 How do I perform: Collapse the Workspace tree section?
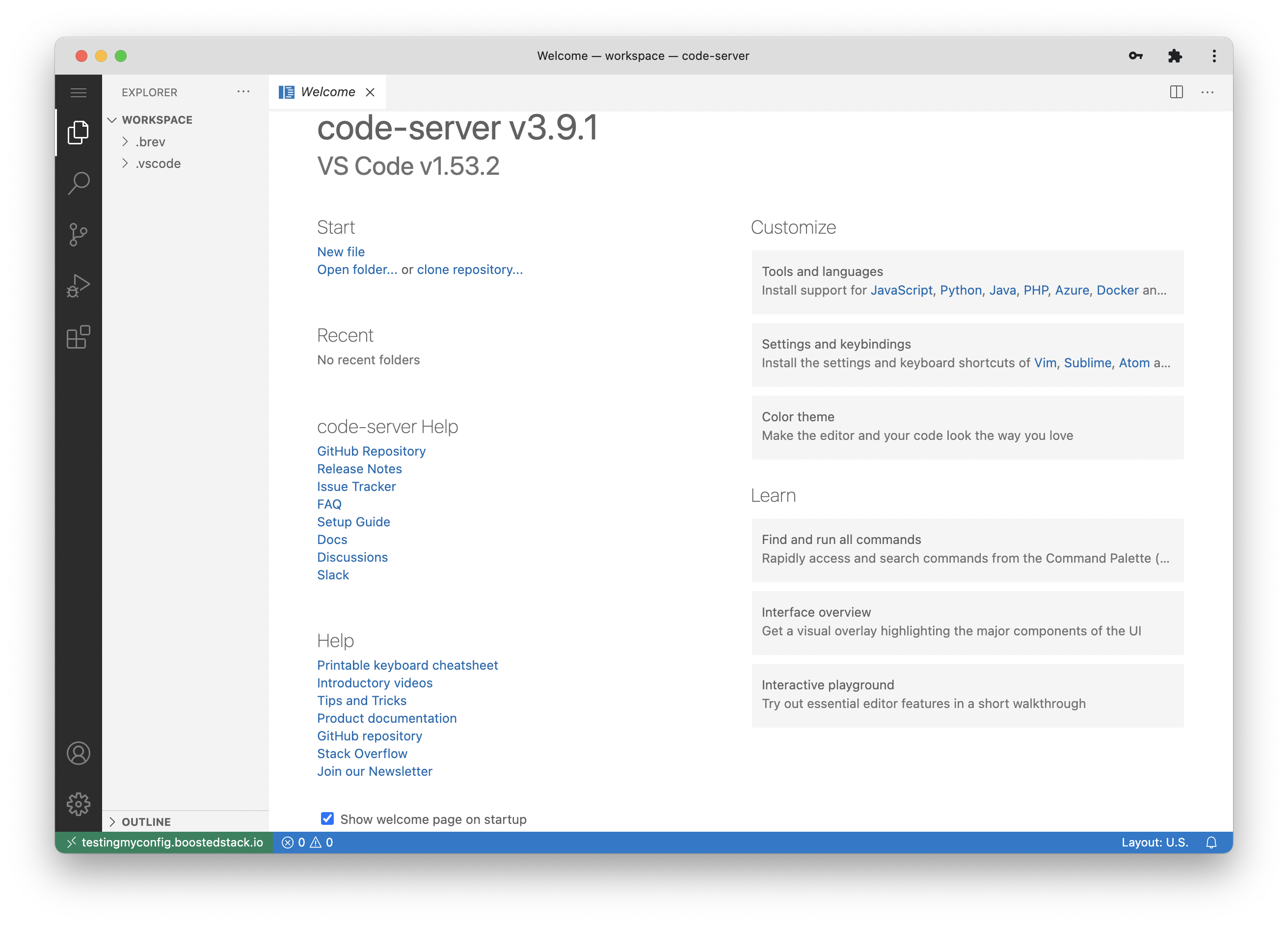pos(157,120)
